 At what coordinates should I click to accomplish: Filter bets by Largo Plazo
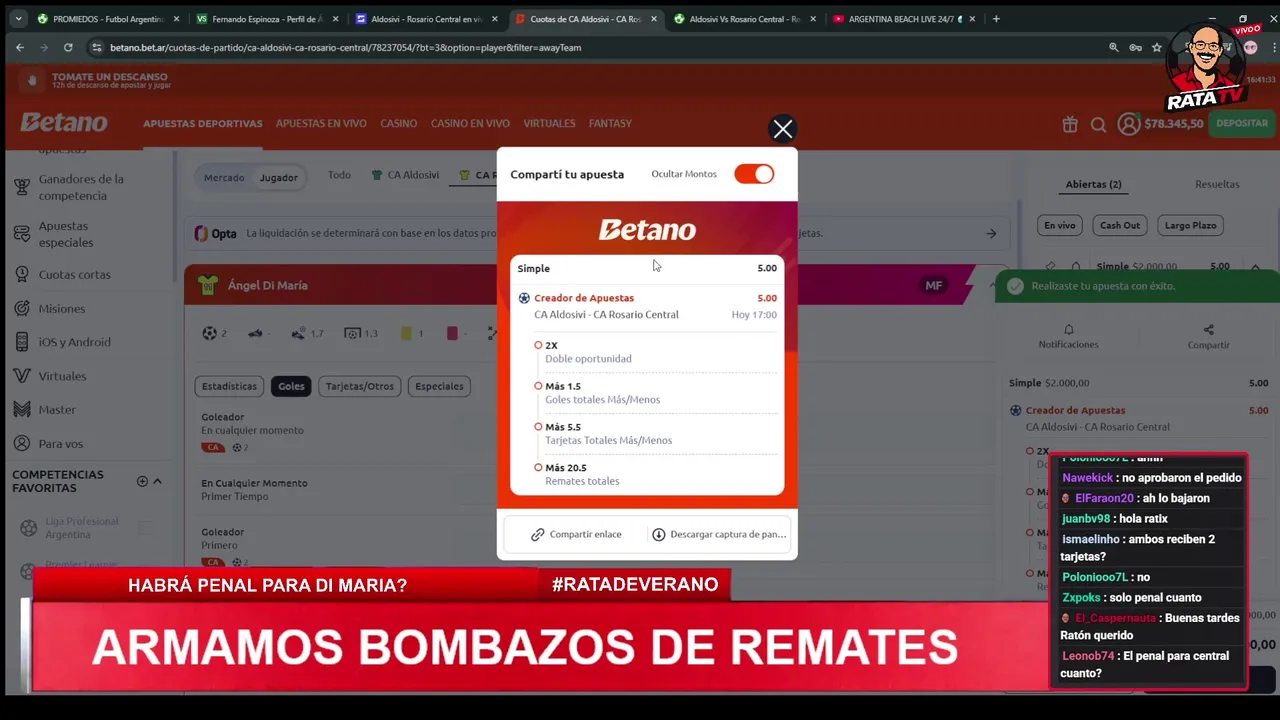point(1190,225)
